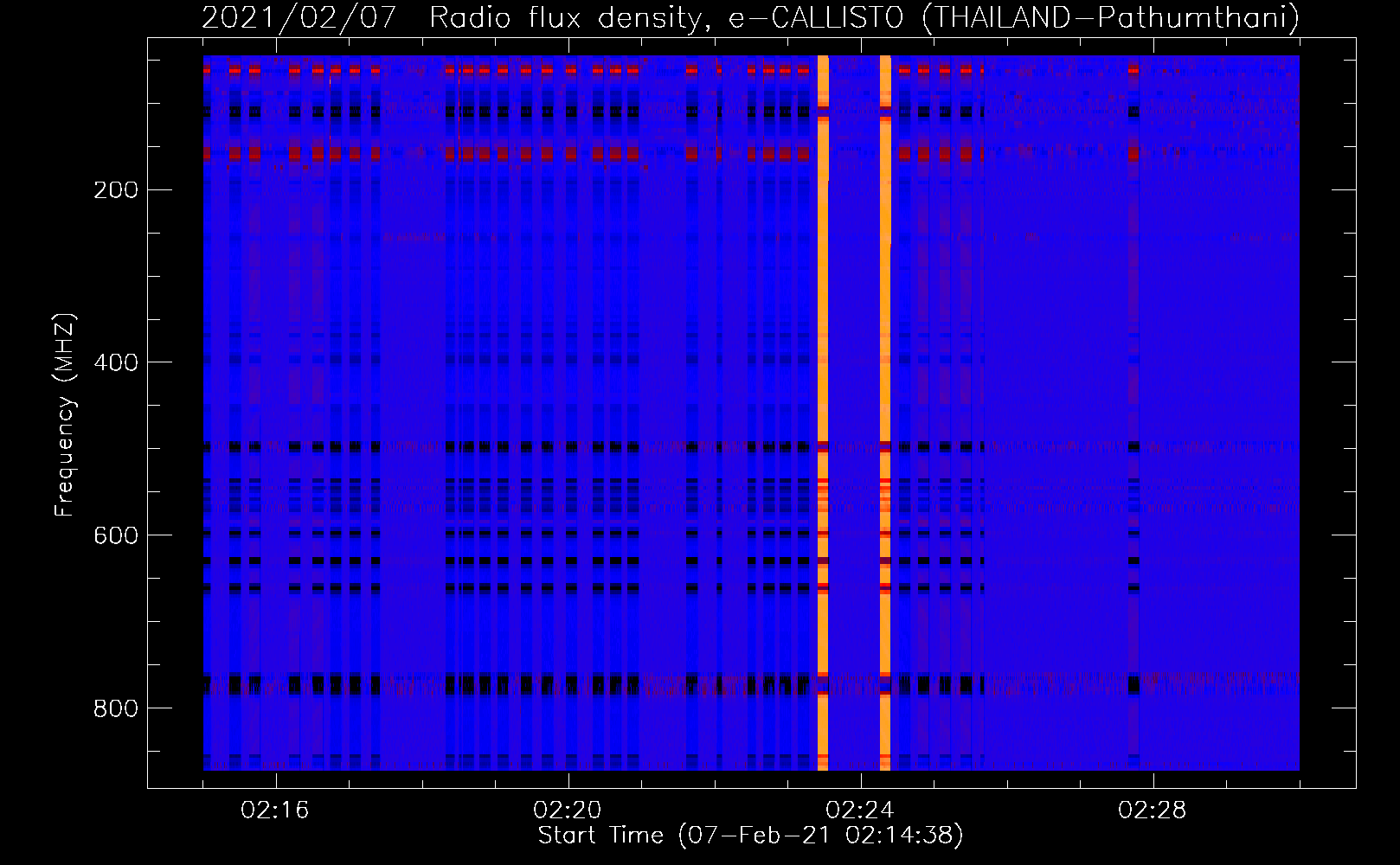Click the '600' frequency tick label
Viewport: 1400px width, 865px height.
click(115, 536)
